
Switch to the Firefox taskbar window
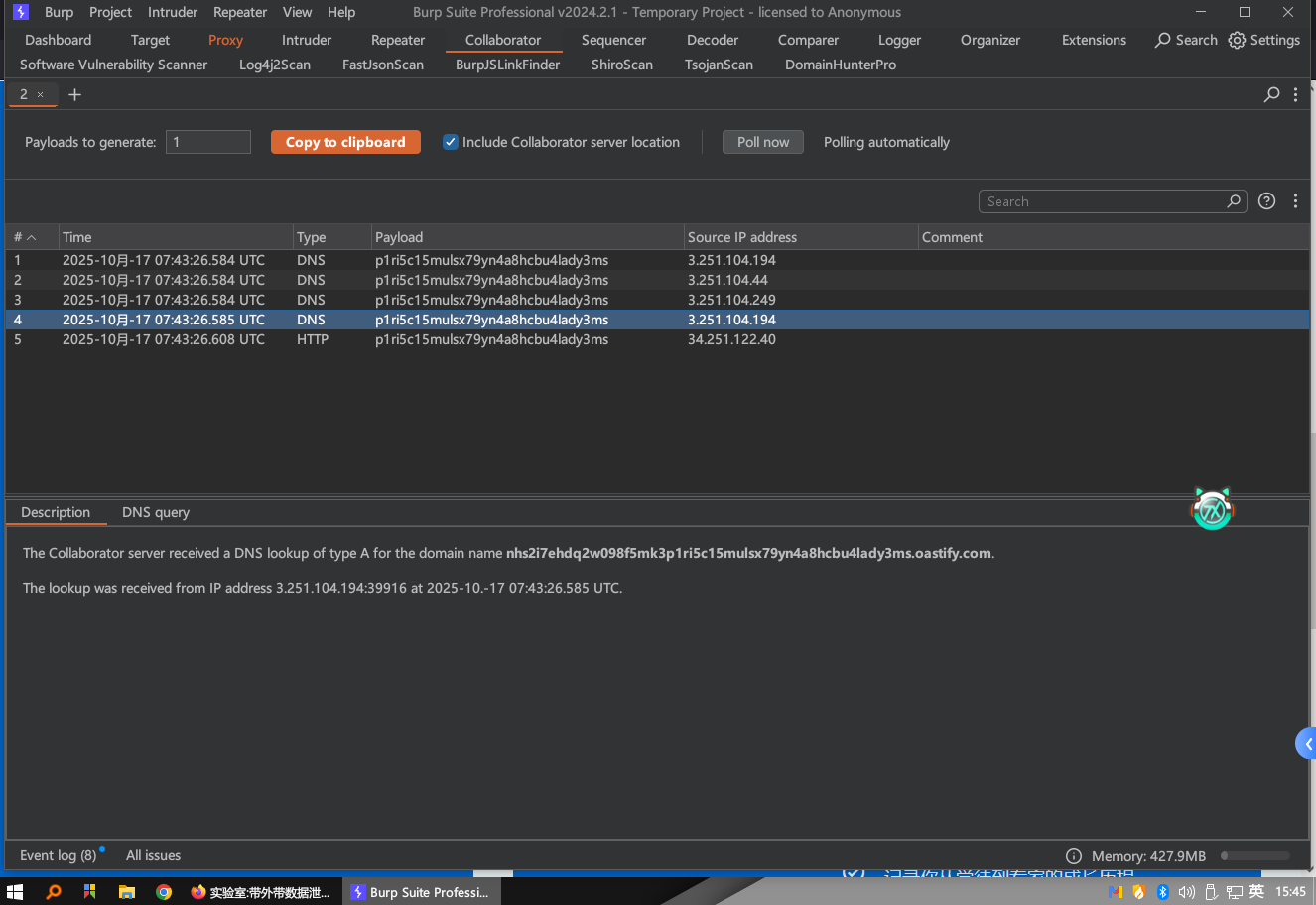(x=261, y=892)
